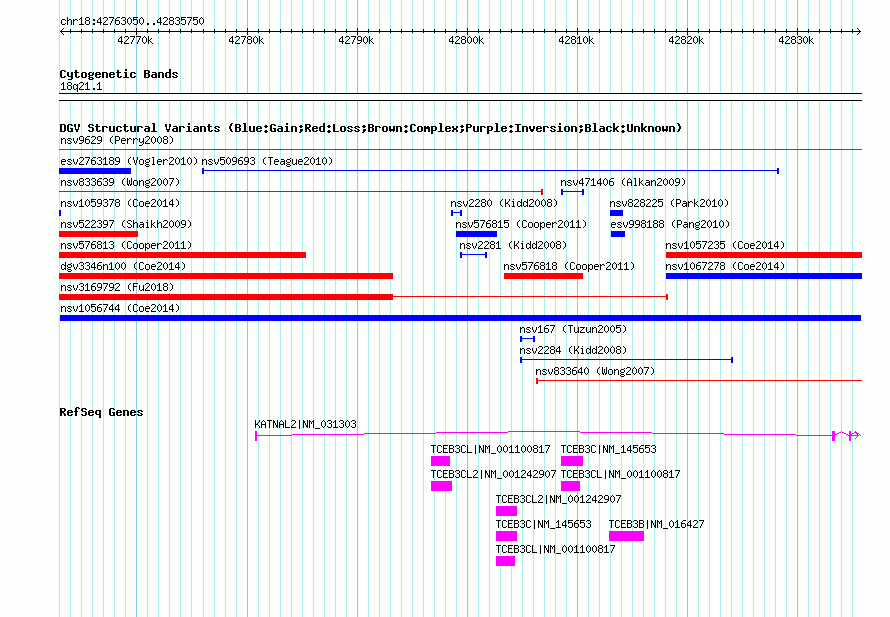The width and height of the screenshot is (890, 617).
Task: Click the blue esv2763189 gain bar
Action: (x=95, y=171)
